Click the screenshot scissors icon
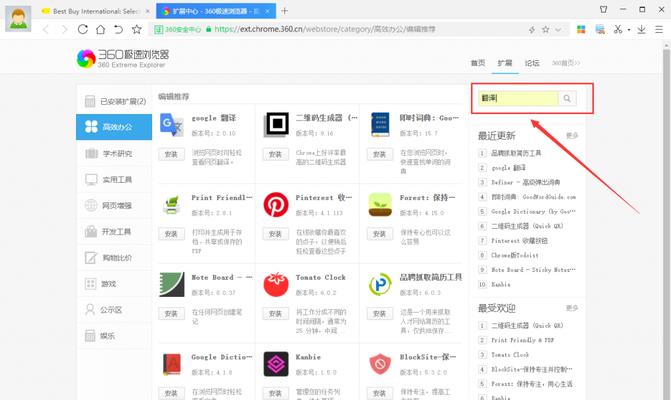The image size is (671, 400). point(618,29)
